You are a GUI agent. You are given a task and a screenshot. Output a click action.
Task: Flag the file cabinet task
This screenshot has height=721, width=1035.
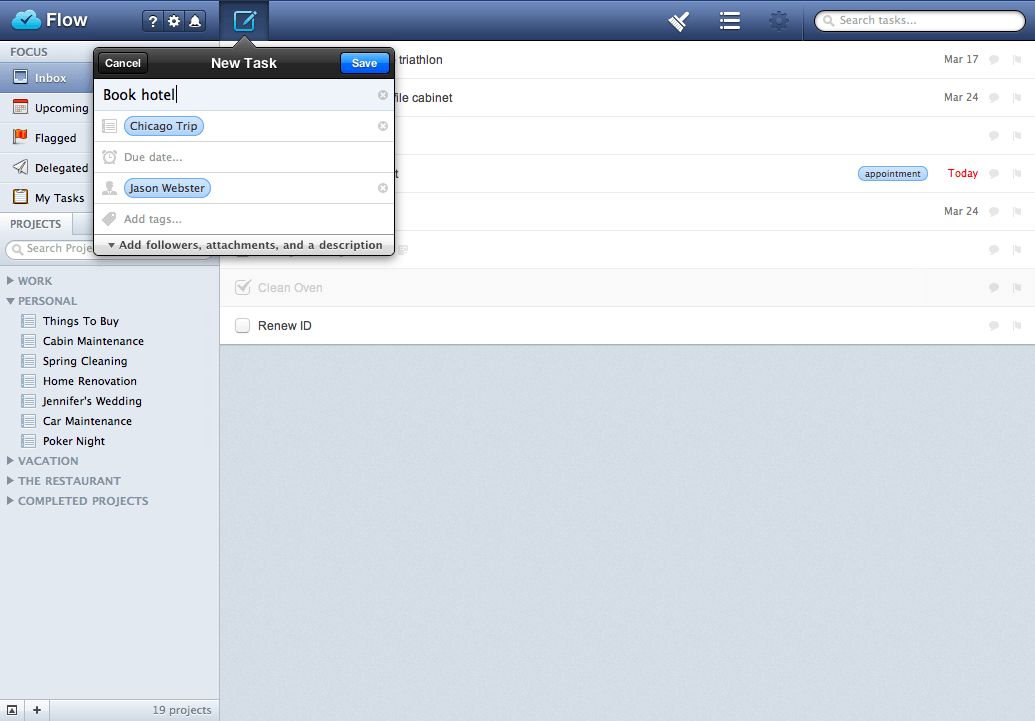click(1017, 97)
